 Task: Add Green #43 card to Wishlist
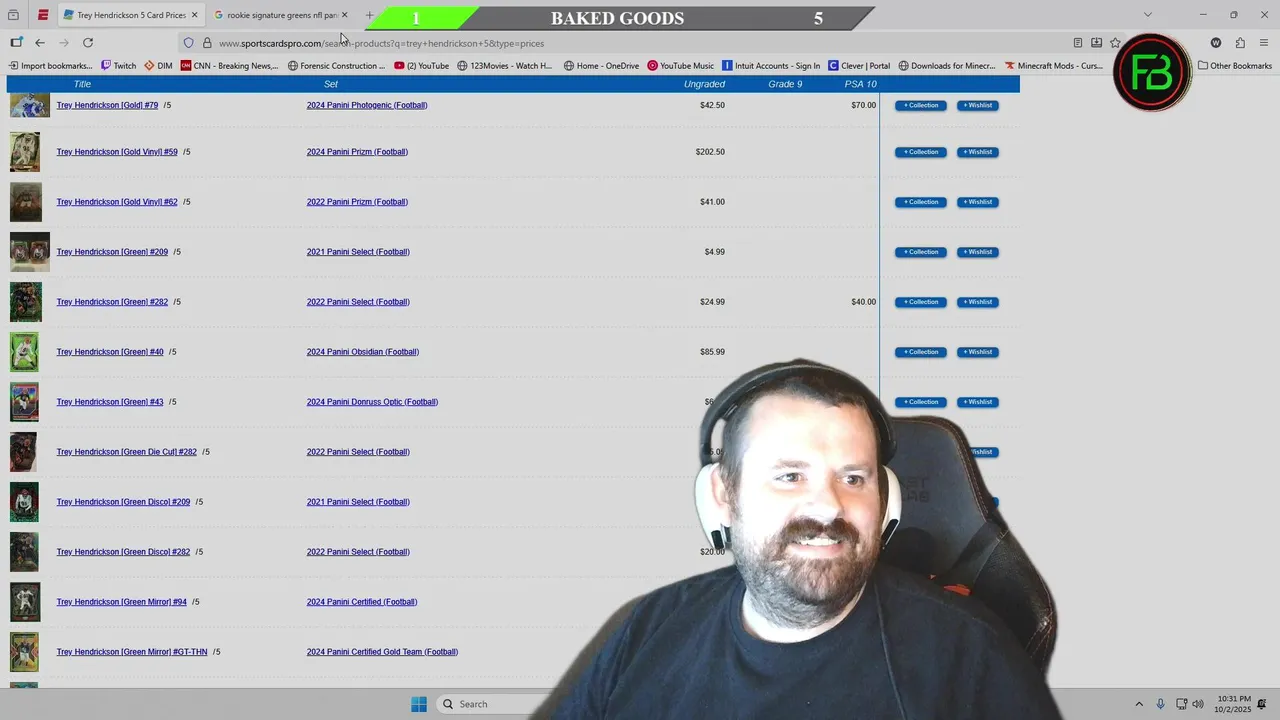tap(978, 402)
